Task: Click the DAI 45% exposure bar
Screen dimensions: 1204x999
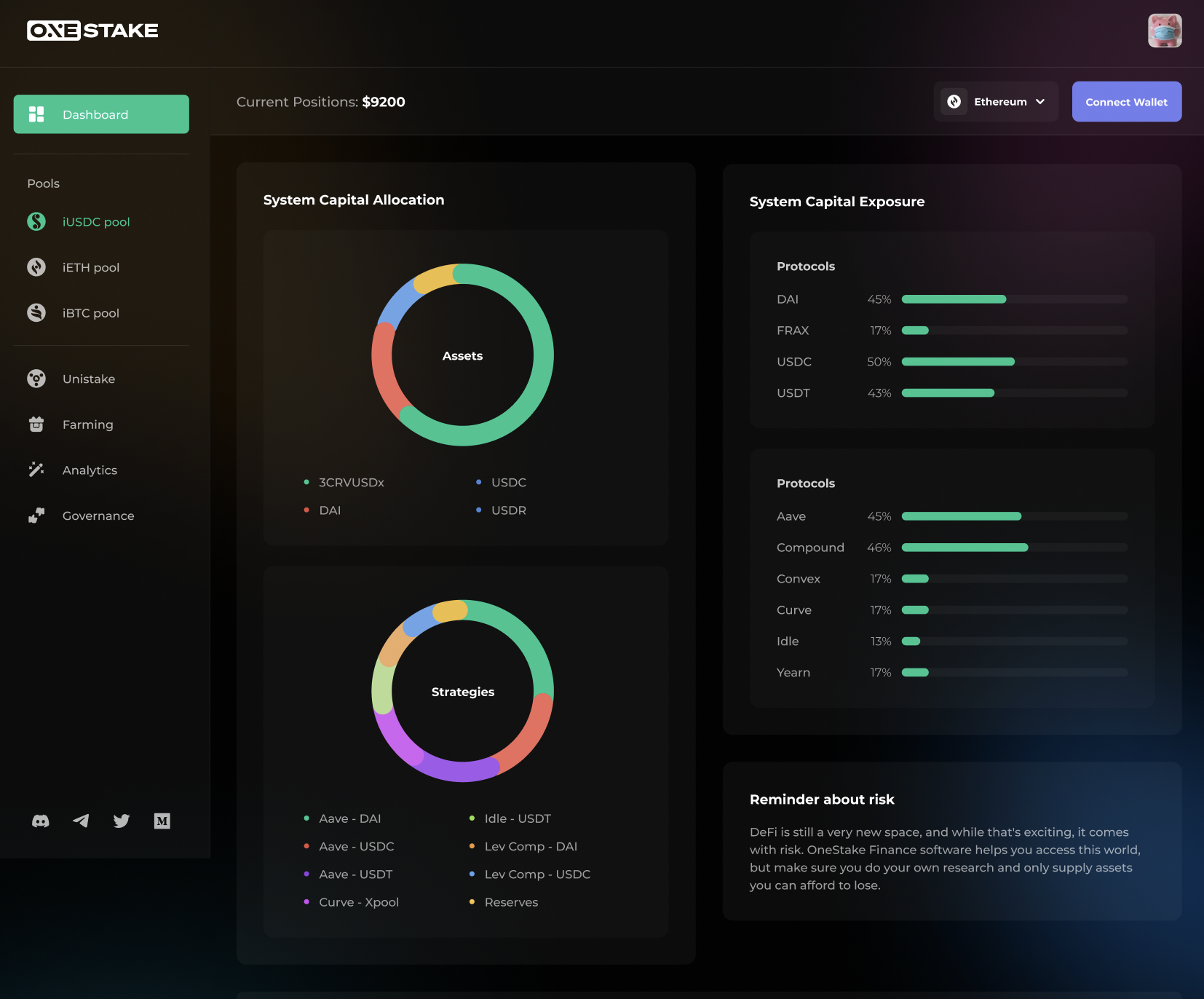Action: 1015,299
